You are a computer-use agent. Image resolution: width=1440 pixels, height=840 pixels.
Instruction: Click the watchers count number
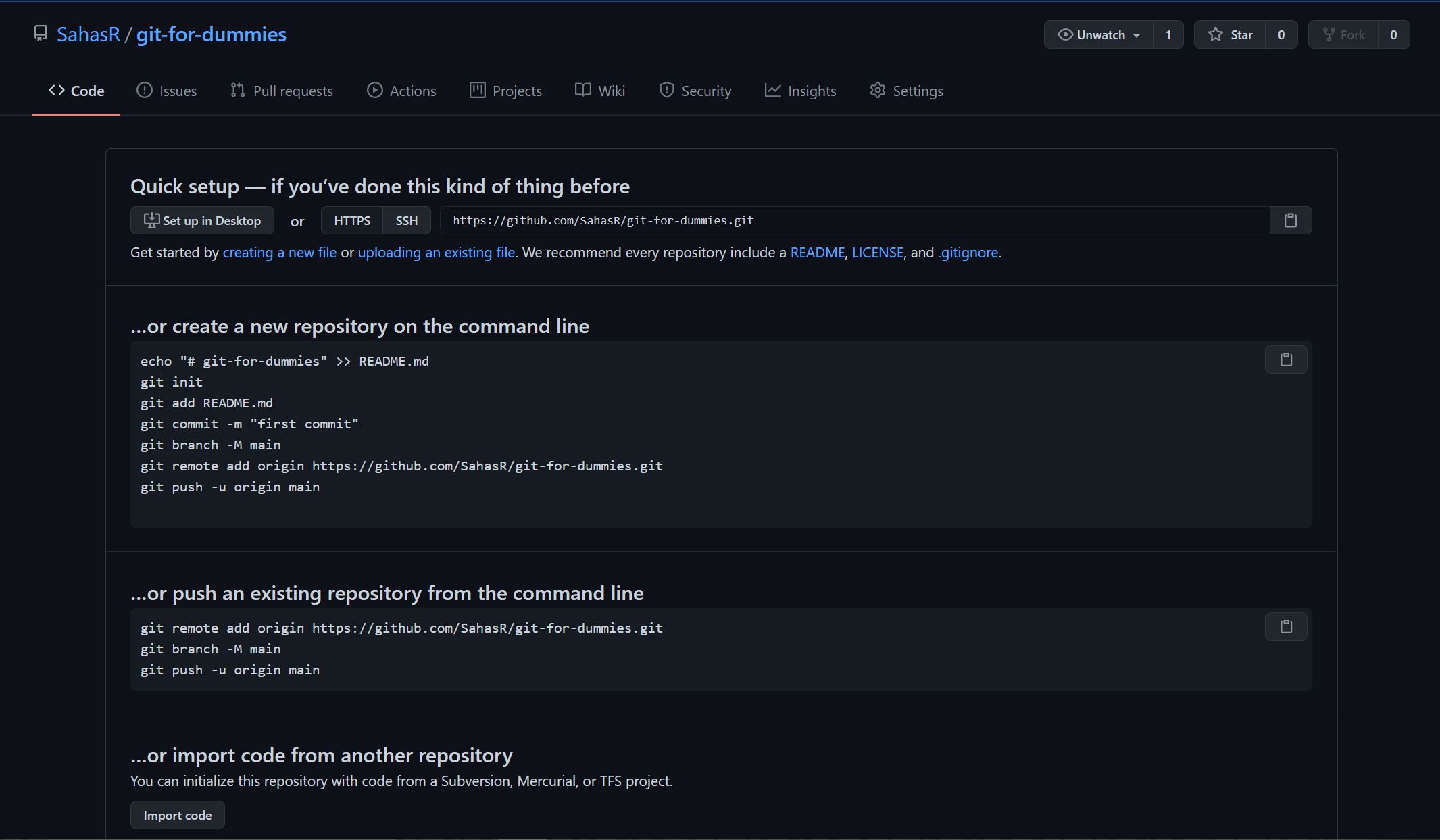coord(1168,34)
